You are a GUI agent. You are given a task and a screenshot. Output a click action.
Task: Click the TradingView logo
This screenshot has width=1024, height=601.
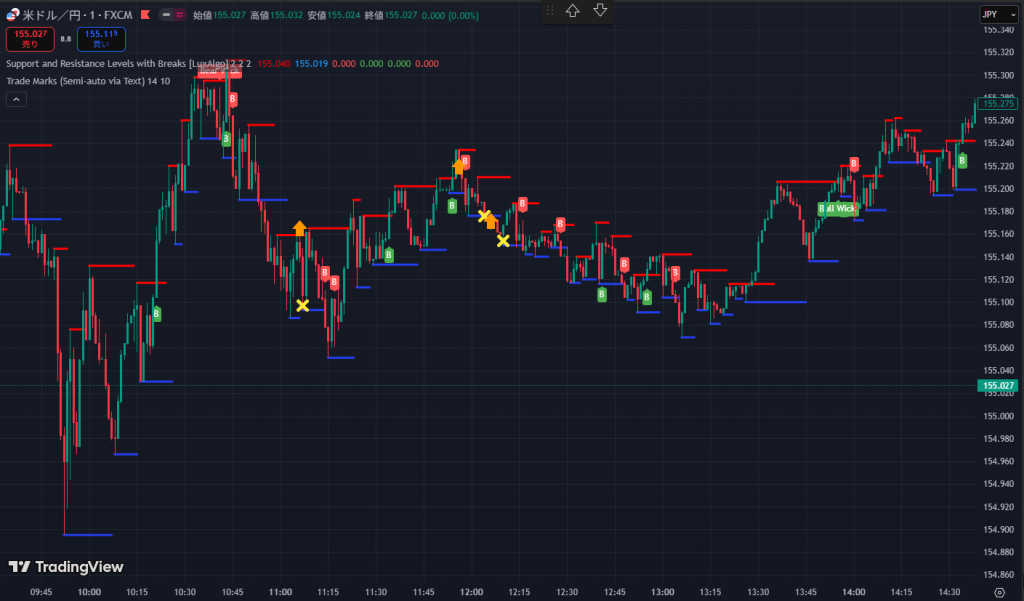[x=66, y=567]
